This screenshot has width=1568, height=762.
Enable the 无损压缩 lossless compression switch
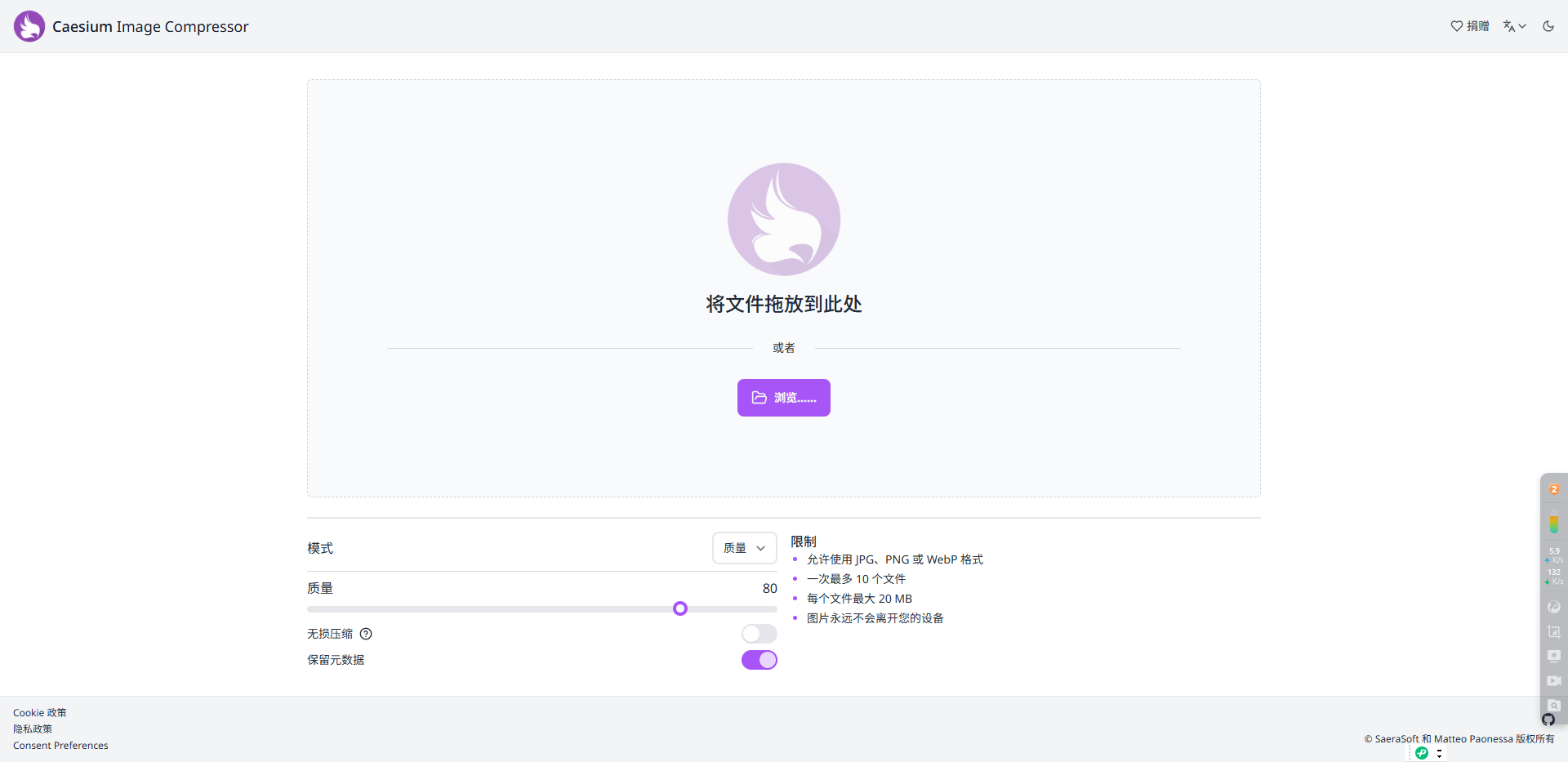[x=759, y=634]
